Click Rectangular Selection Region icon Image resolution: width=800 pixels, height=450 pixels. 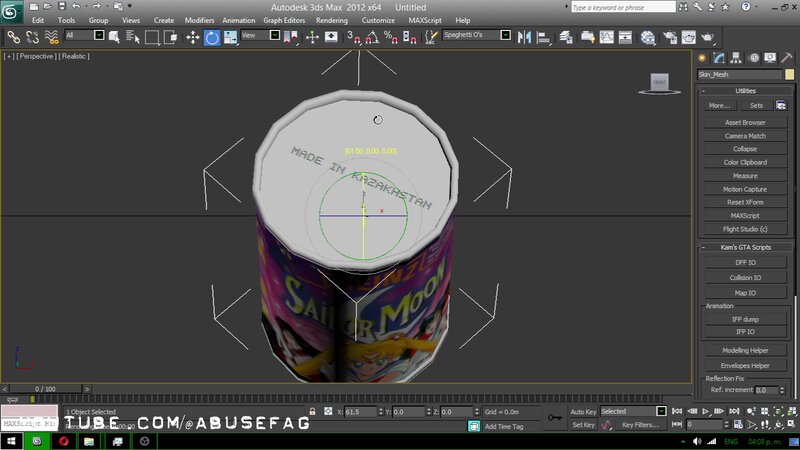point(152,37)
